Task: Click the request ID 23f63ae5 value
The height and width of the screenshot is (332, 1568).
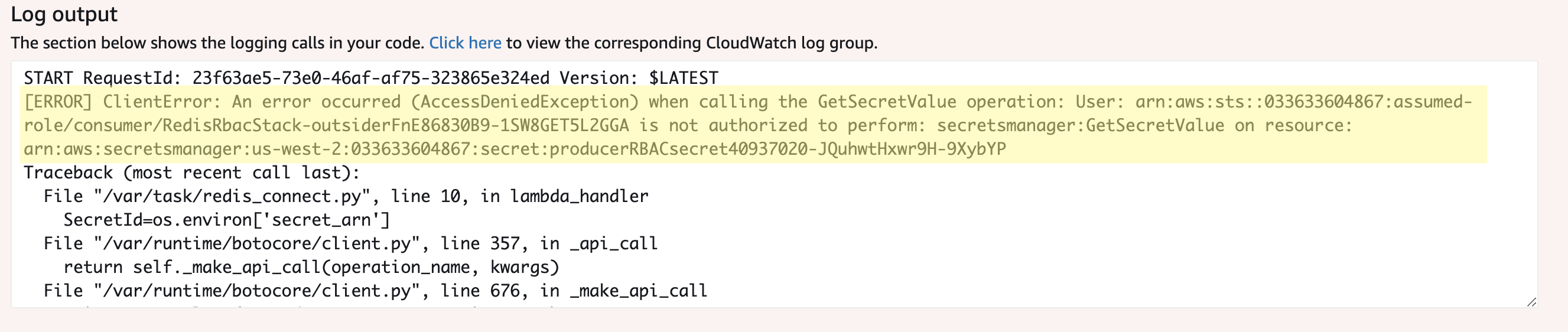Action: click(370, 78)
